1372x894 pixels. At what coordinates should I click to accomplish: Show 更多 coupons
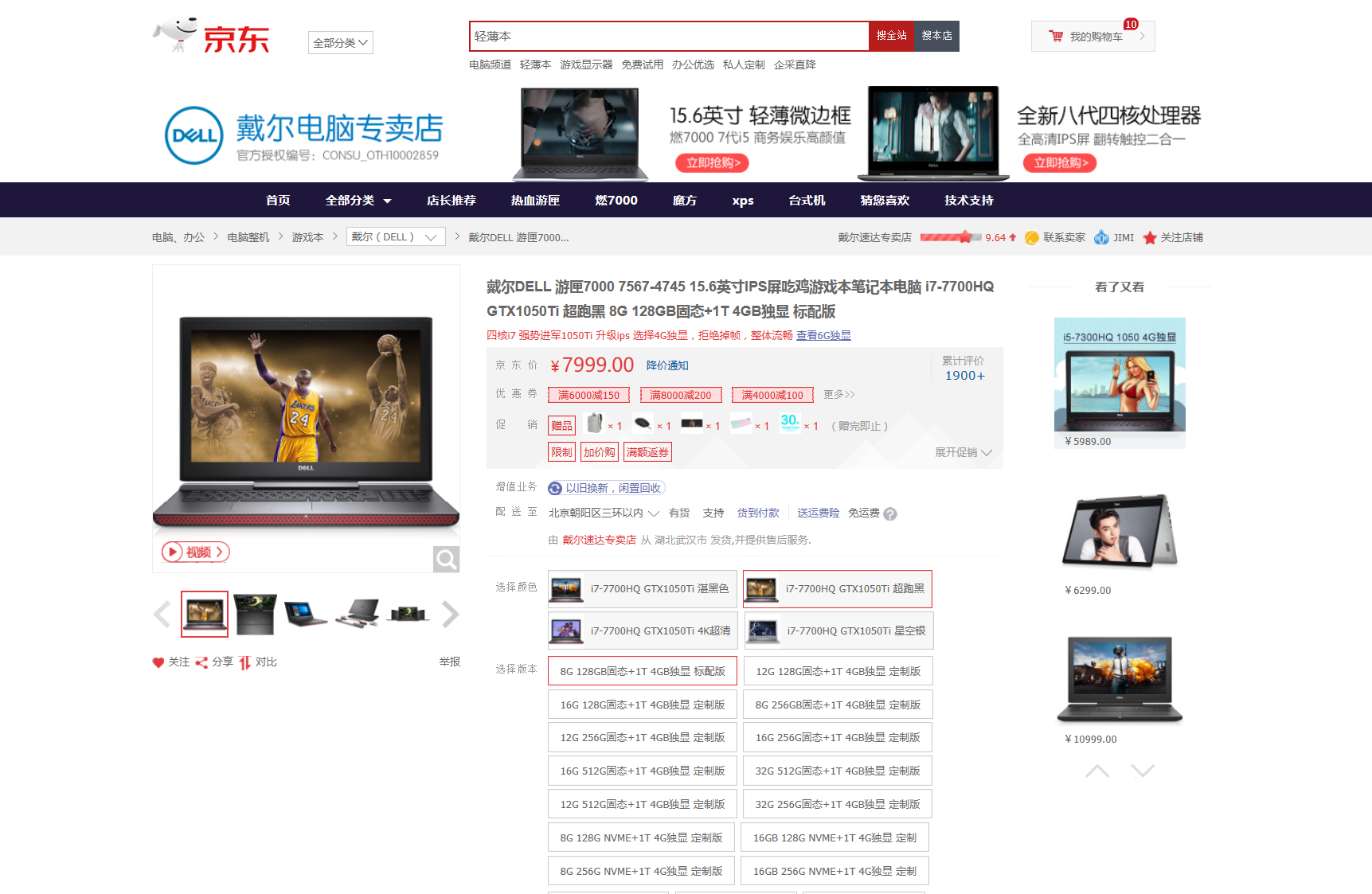coord(839,395)
